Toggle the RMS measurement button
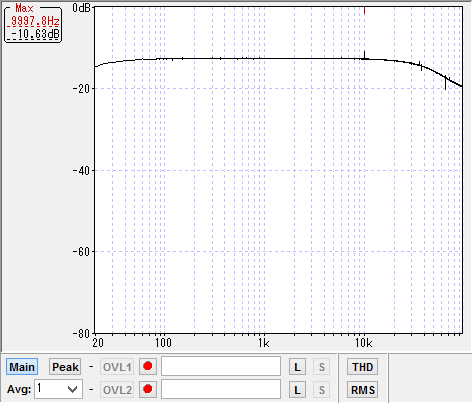 point(362,390)
